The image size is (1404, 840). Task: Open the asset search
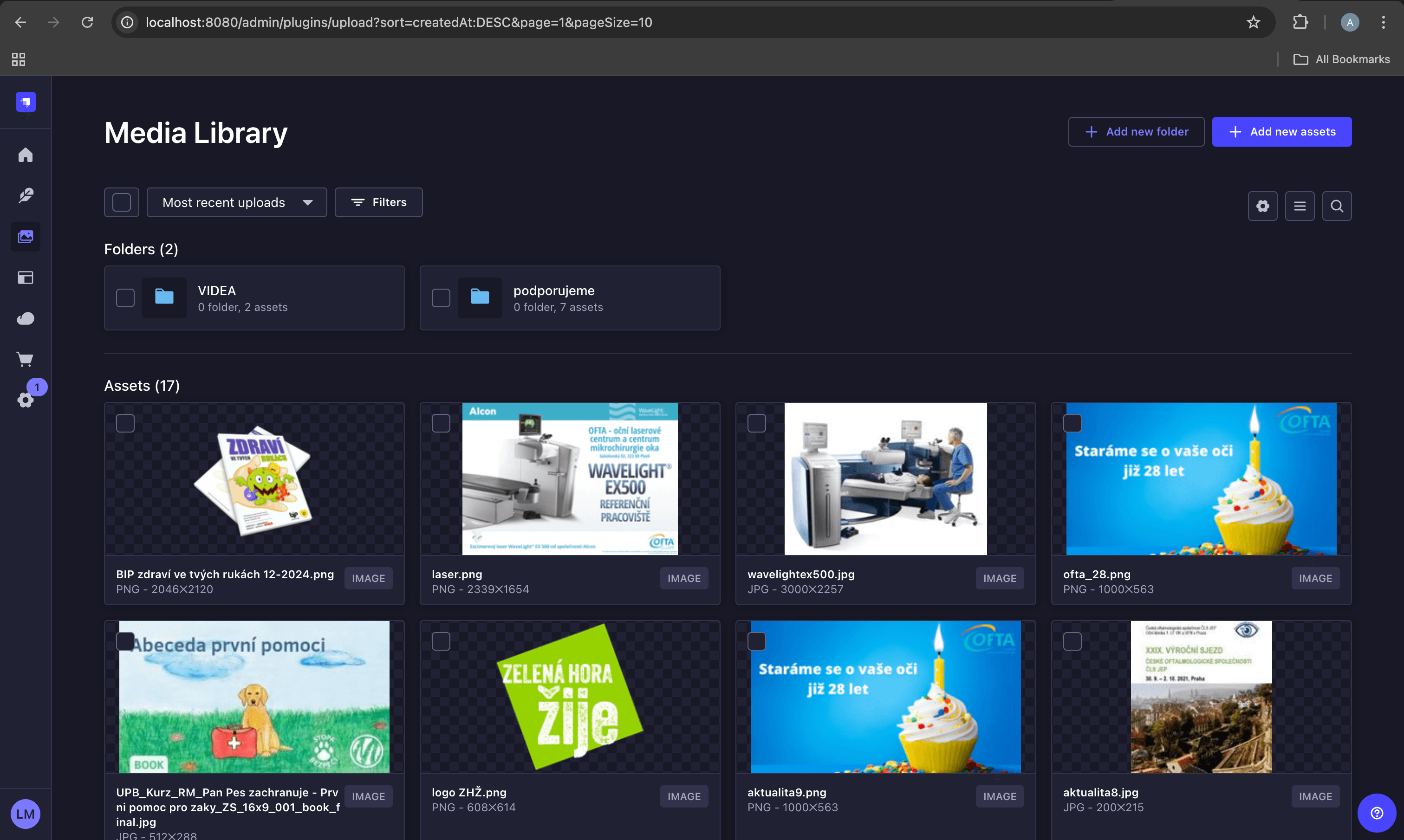tap(1337, 206)
